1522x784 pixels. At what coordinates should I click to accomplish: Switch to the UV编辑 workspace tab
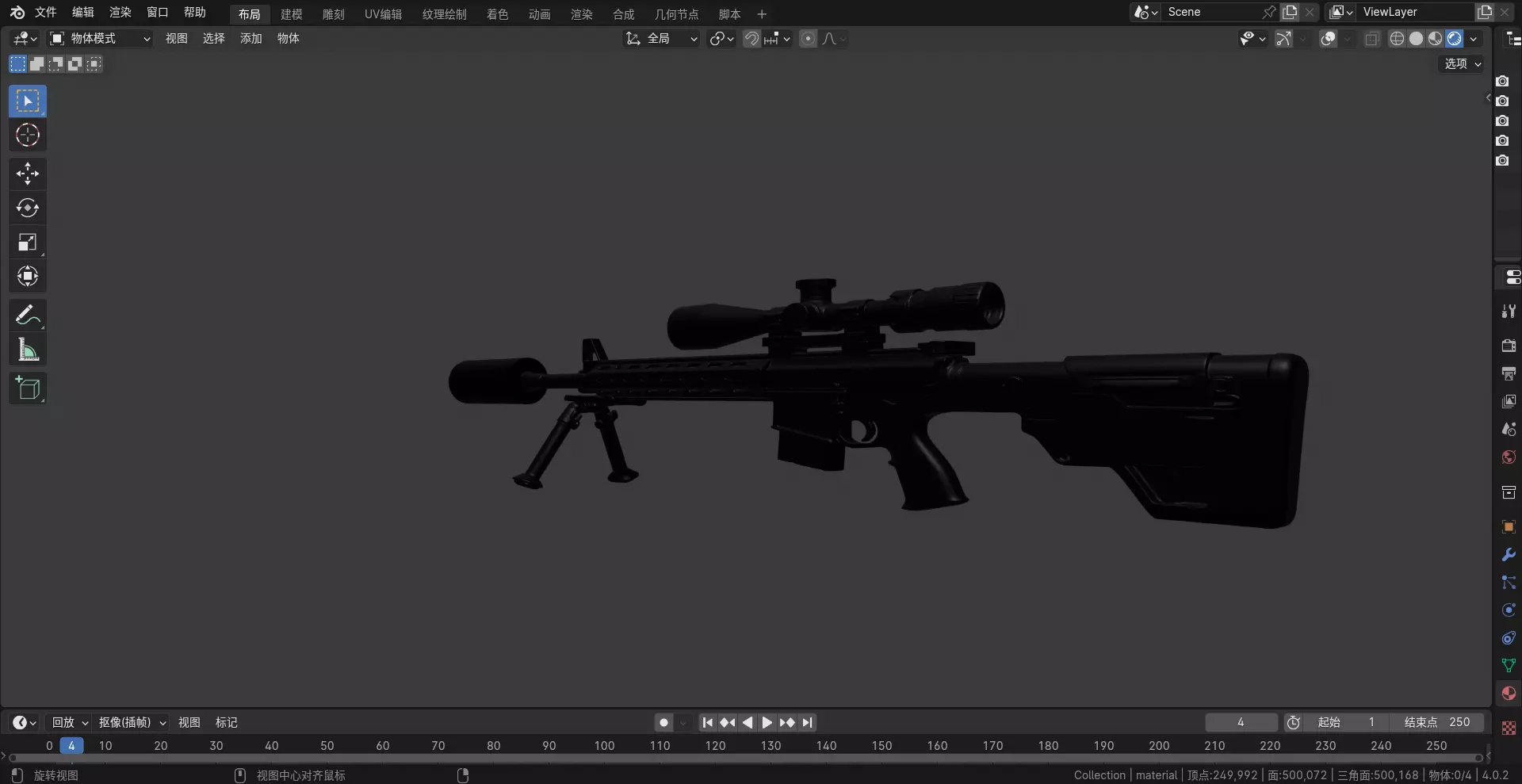[383, 14]
